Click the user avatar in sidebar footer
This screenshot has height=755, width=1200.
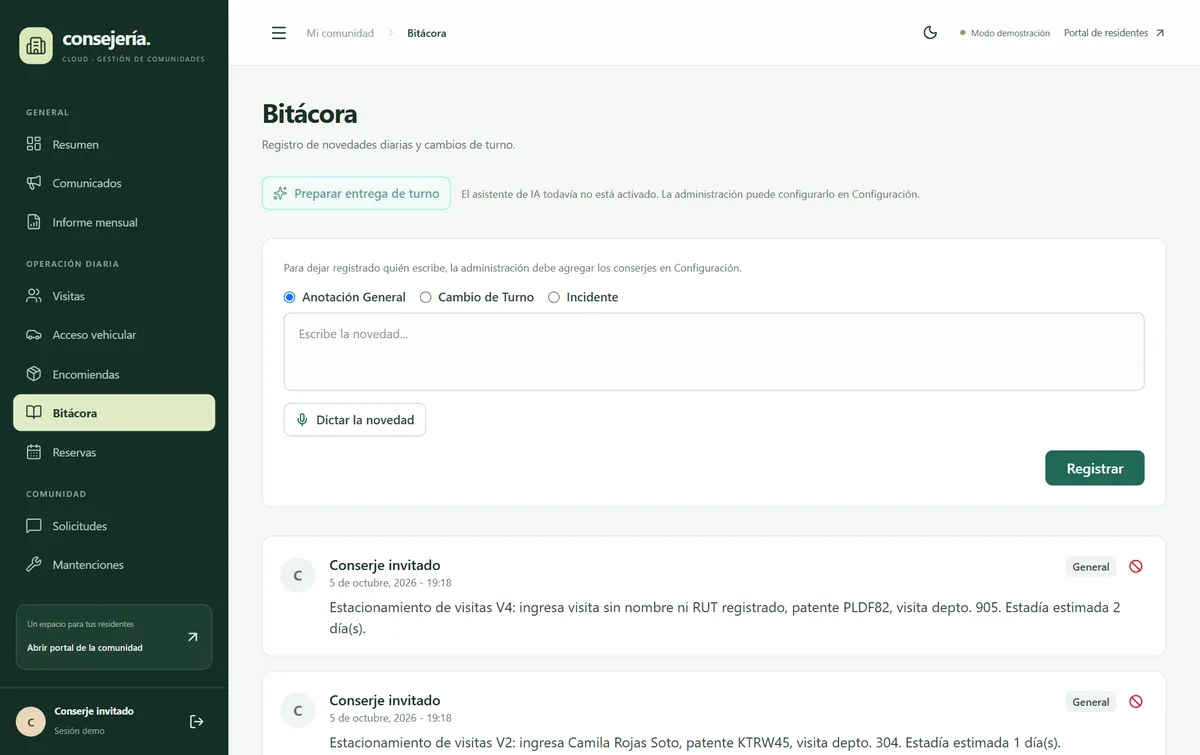pos(31,721)
